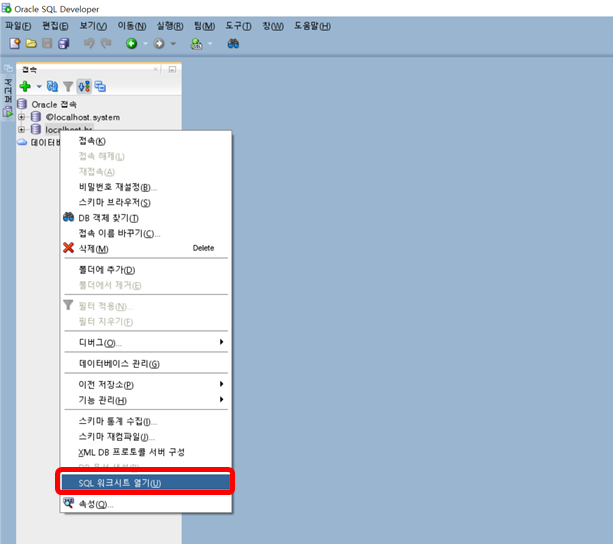Expand the localhost hr connection node
Viewport: 613px width, 544px height.
tap(22, 129)
